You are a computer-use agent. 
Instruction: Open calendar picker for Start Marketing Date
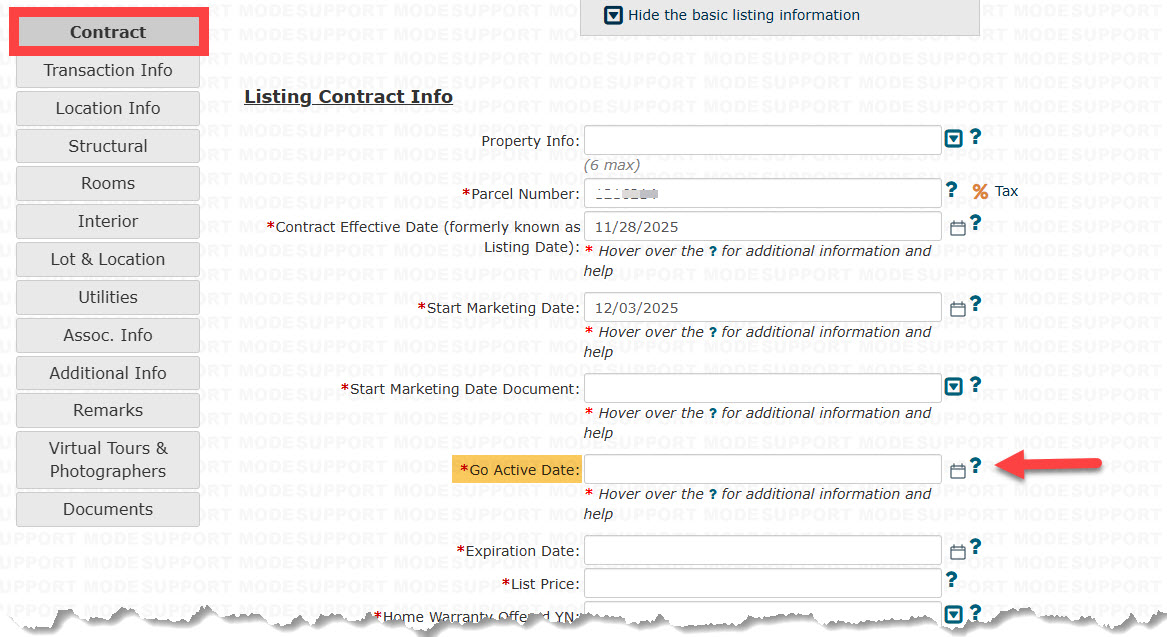pos(958,309)
